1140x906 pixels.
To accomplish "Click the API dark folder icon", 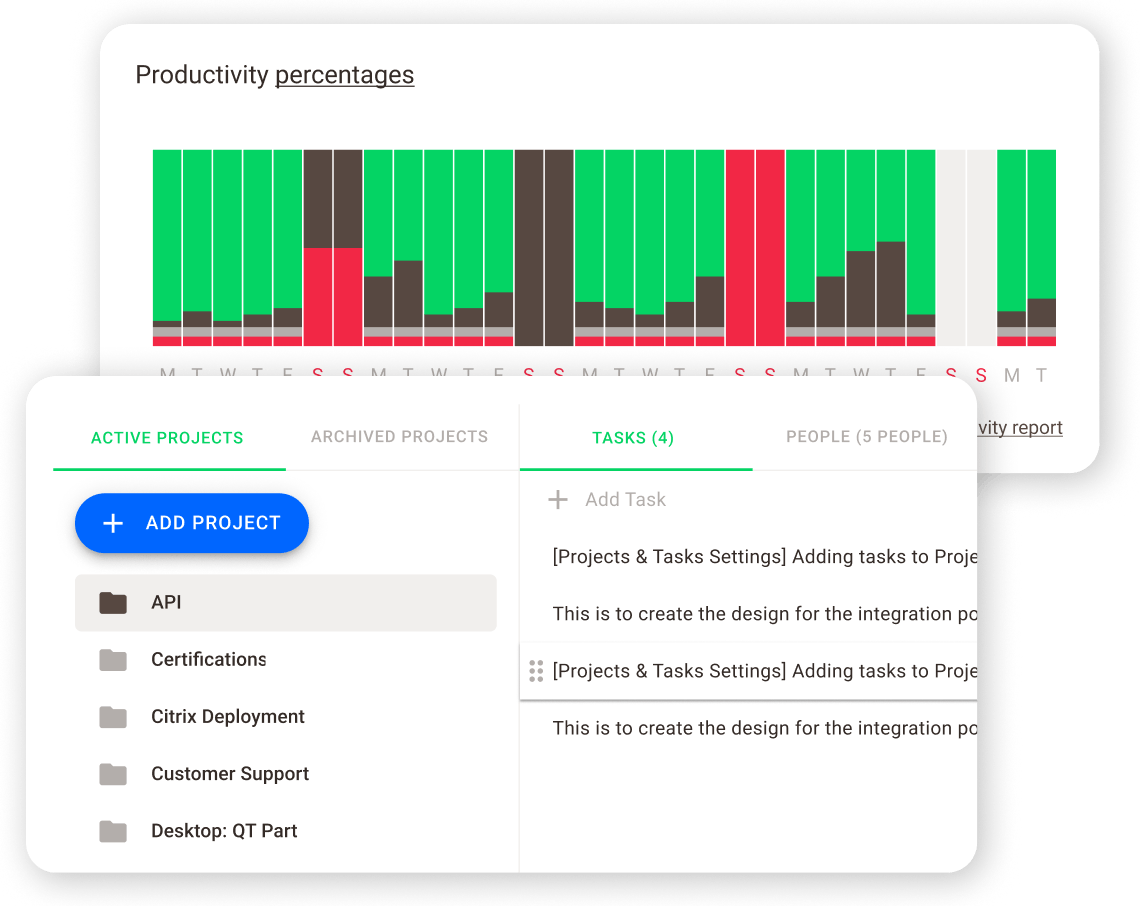I will click(x=113, y=603).
